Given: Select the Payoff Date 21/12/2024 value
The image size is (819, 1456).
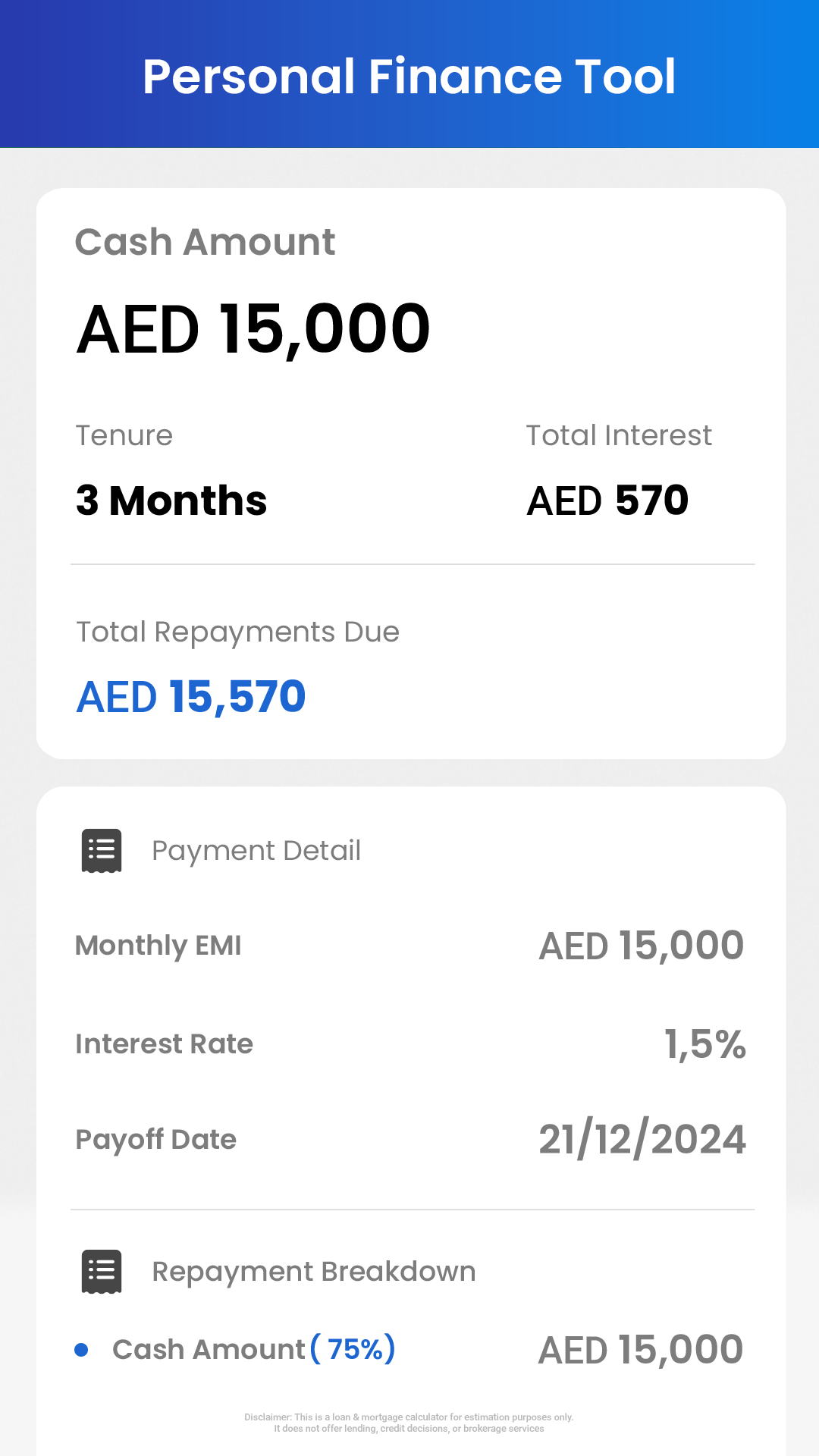Looking at the screenshot, I should 642,1140.
